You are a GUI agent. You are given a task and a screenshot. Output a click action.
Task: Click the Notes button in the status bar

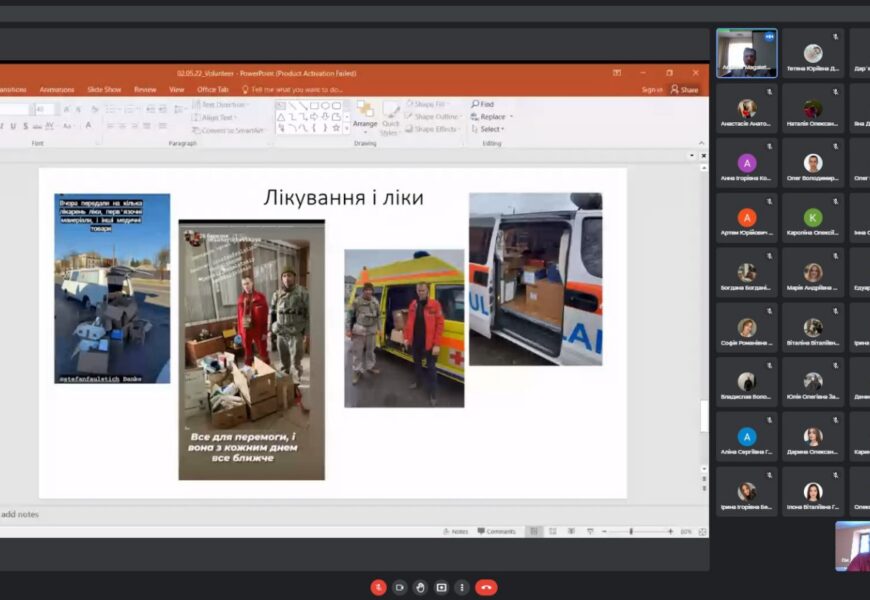click(455, 531)
